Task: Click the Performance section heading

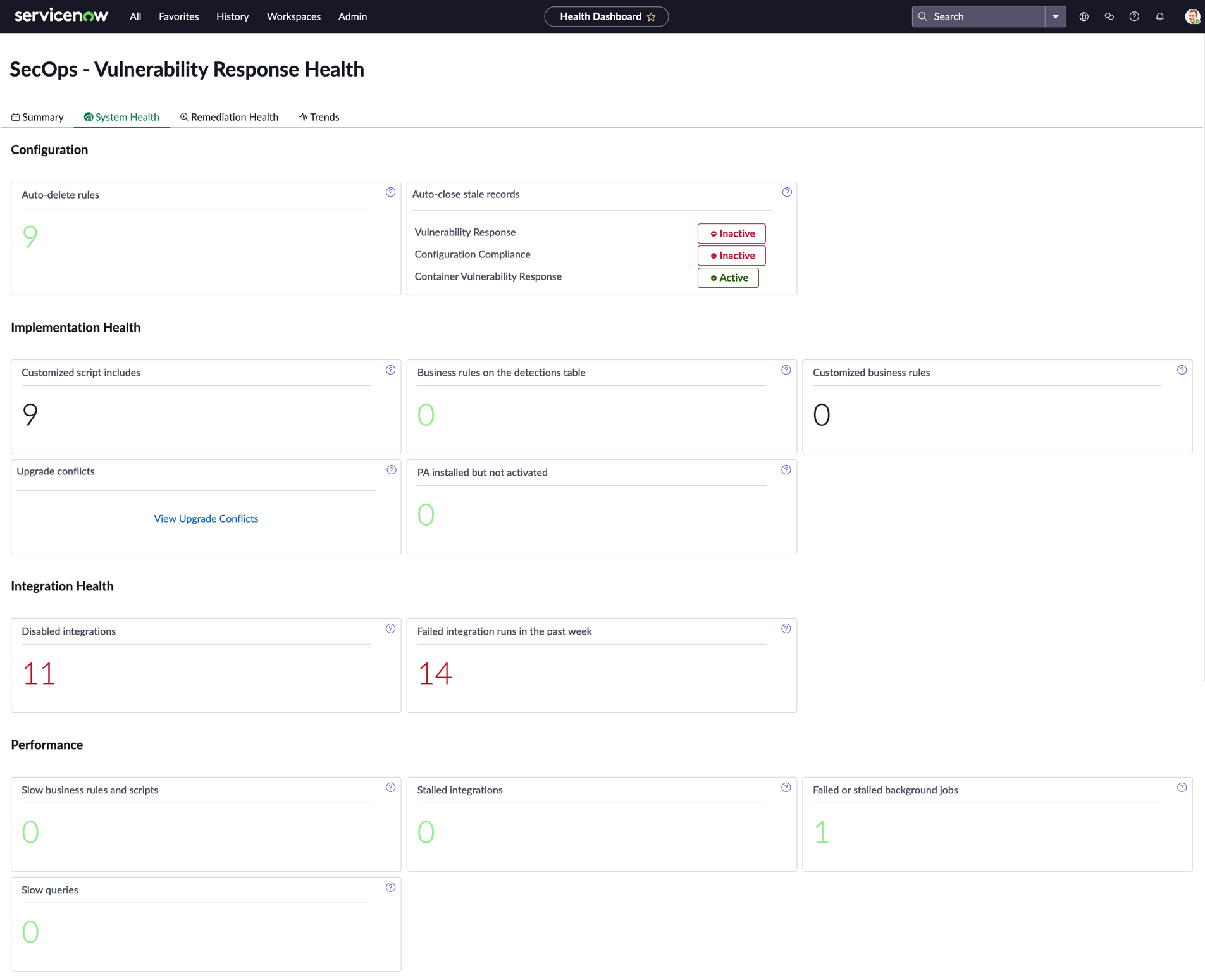Action: pos(47,745)
